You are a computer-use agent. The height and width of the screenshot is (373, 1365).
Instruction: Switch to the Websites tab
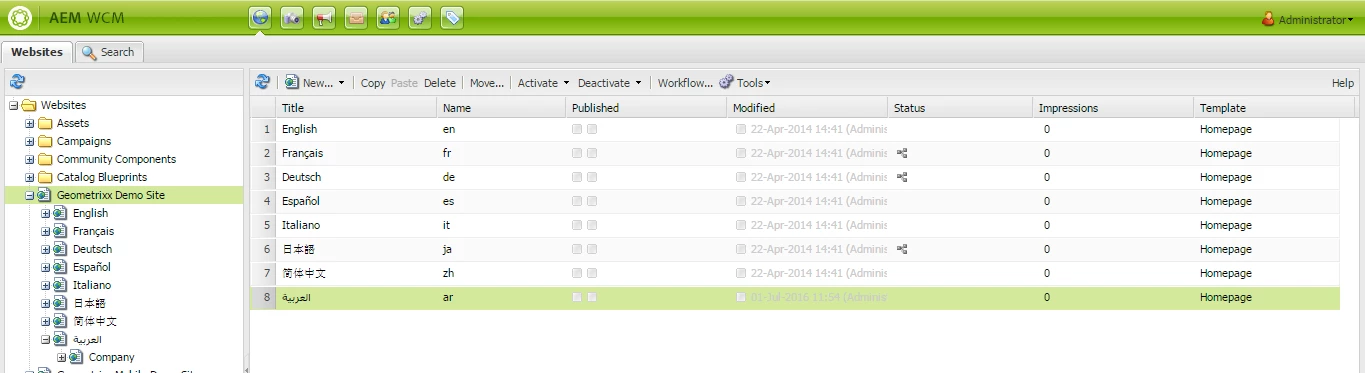(x=37, y=52)
